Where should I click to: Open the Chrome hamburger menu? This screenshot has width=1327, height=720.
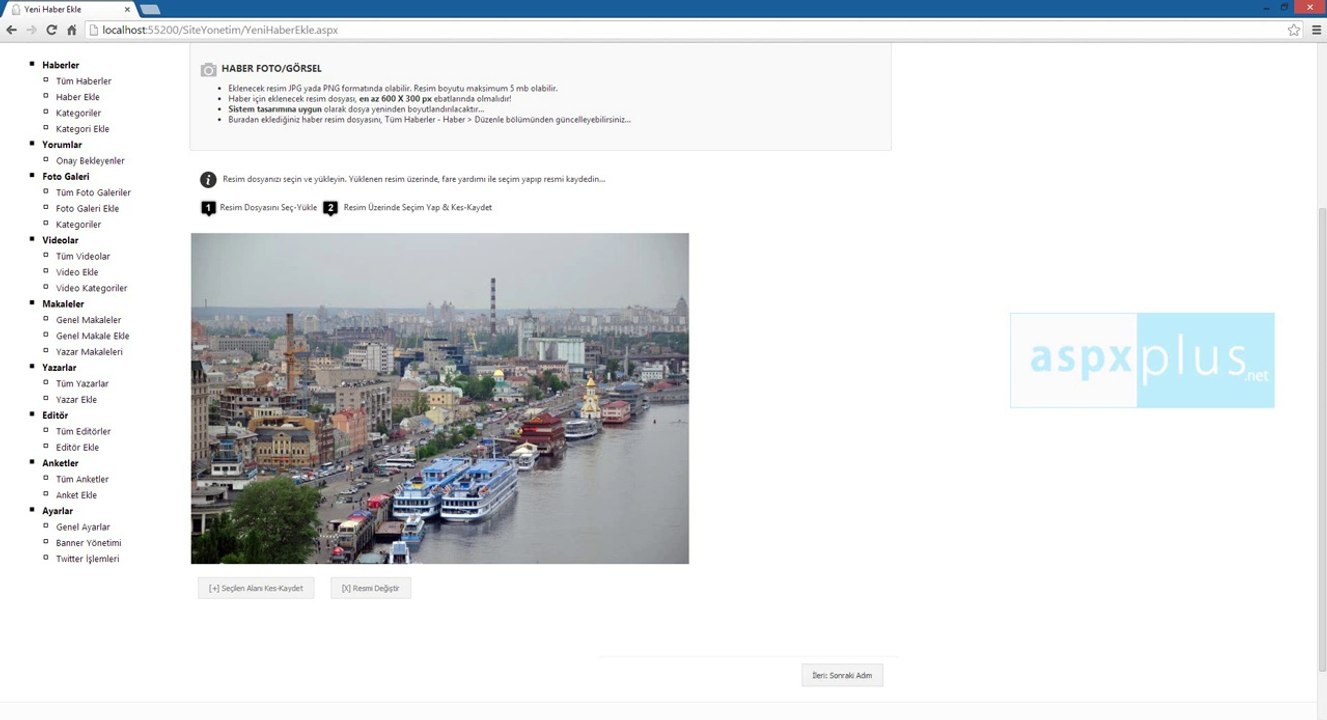click(x=1316, y=30)
